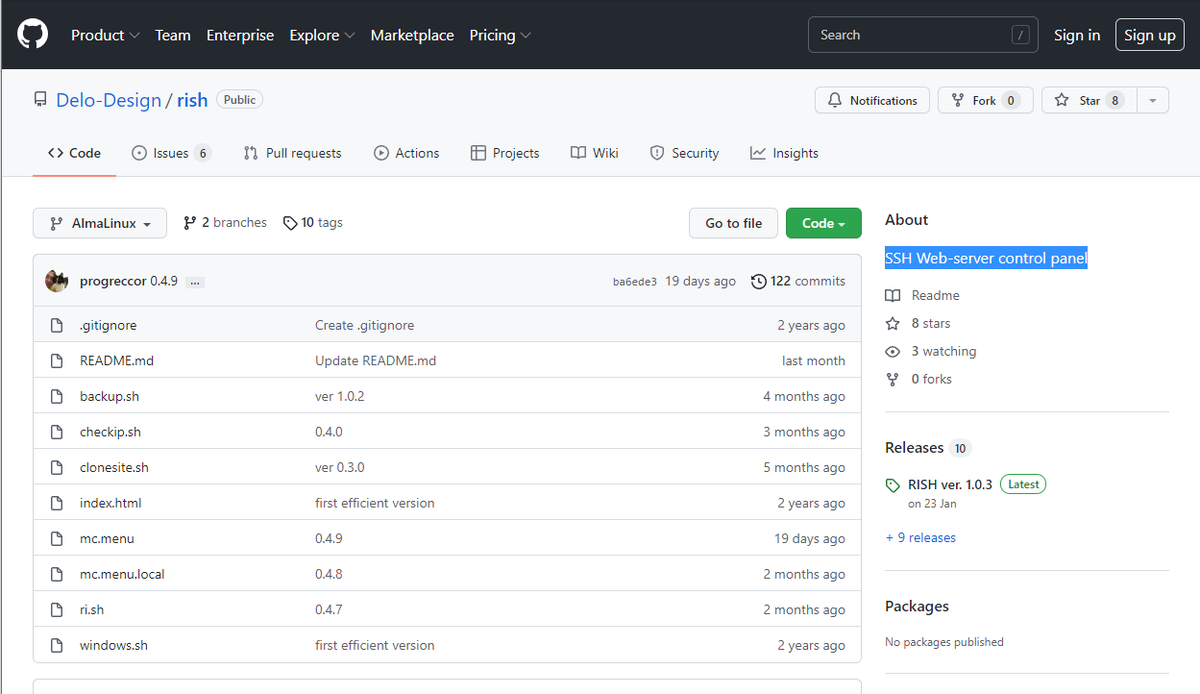Click the green tag icon beside RISH ver. 1.0.3
This screenshot has width=1200, height=694.
pos(893,485)
